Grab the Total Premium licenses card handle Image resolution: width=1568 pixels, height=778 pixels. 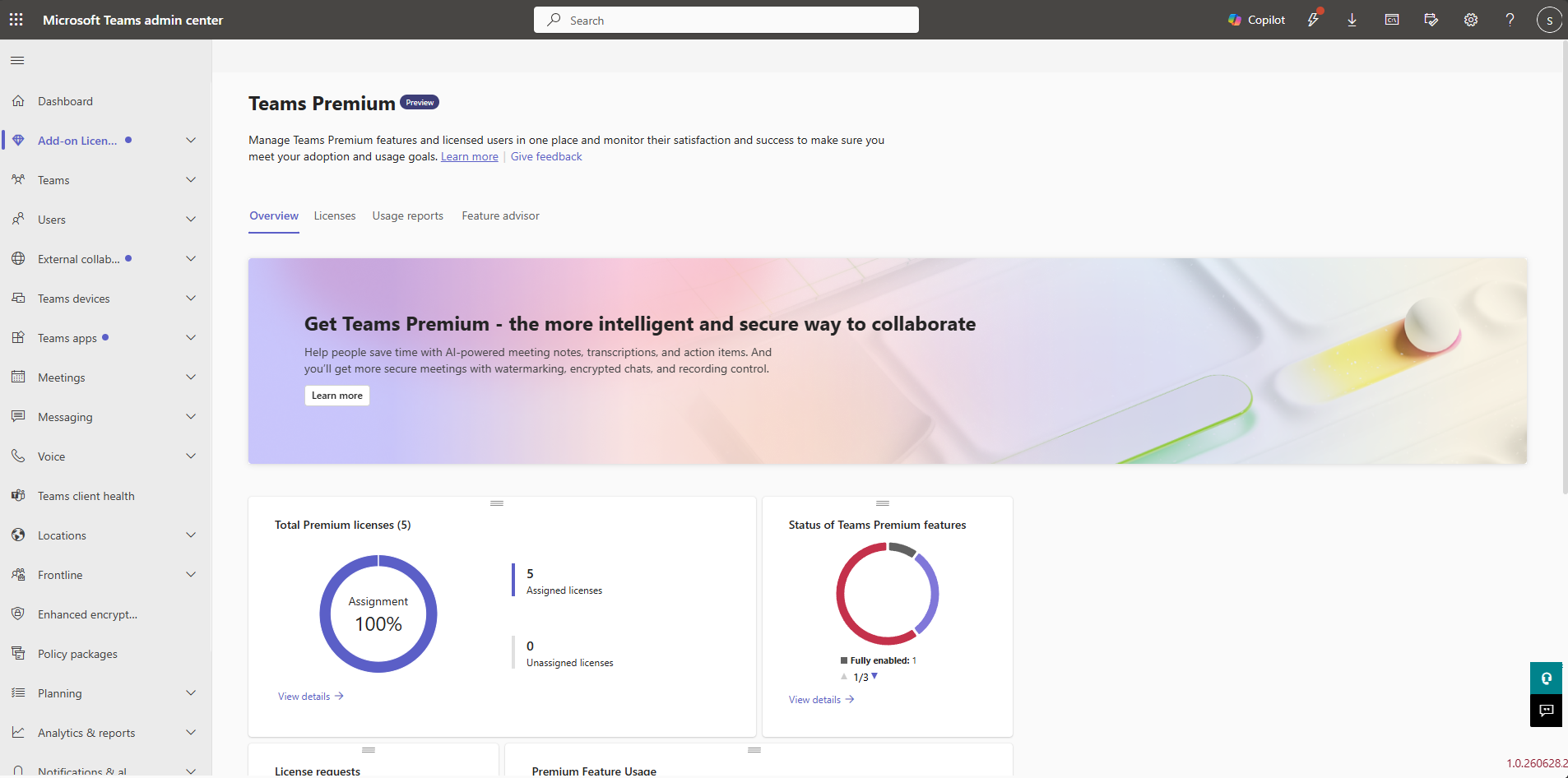point(497,503)
